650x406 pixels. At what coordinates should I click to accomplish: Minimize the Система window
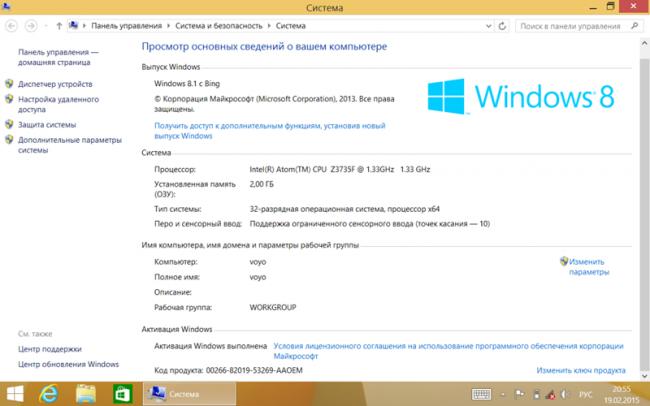pyautogui.click(x=593, y=7)
